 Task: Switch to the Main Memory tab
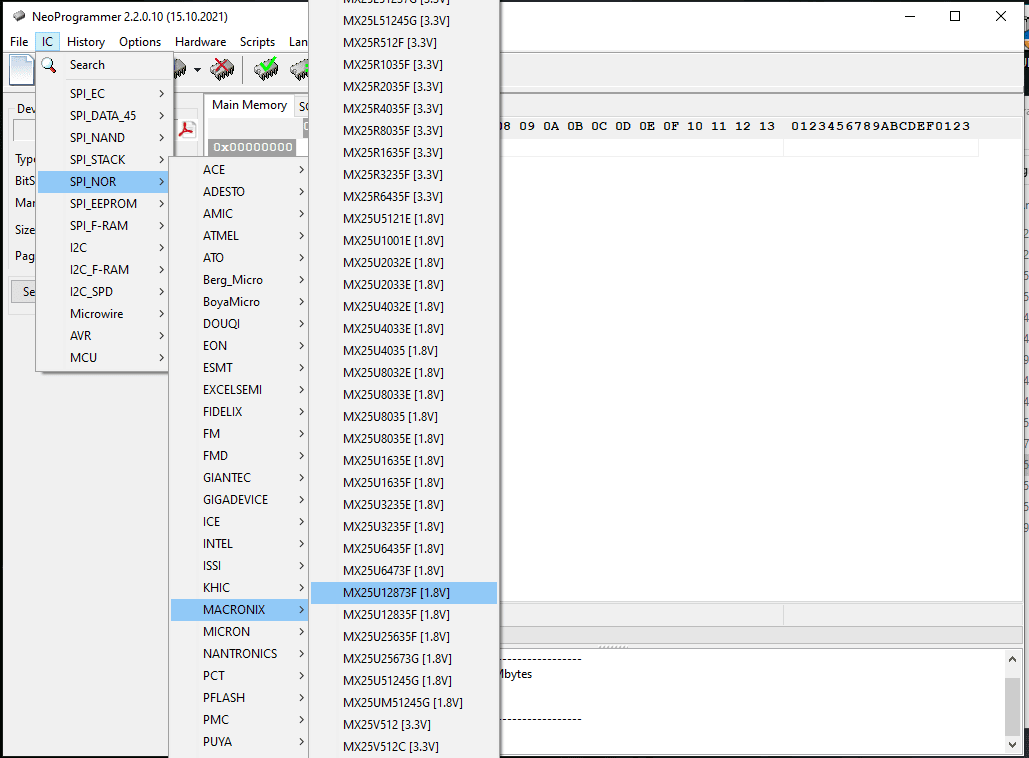pos(249,105)
